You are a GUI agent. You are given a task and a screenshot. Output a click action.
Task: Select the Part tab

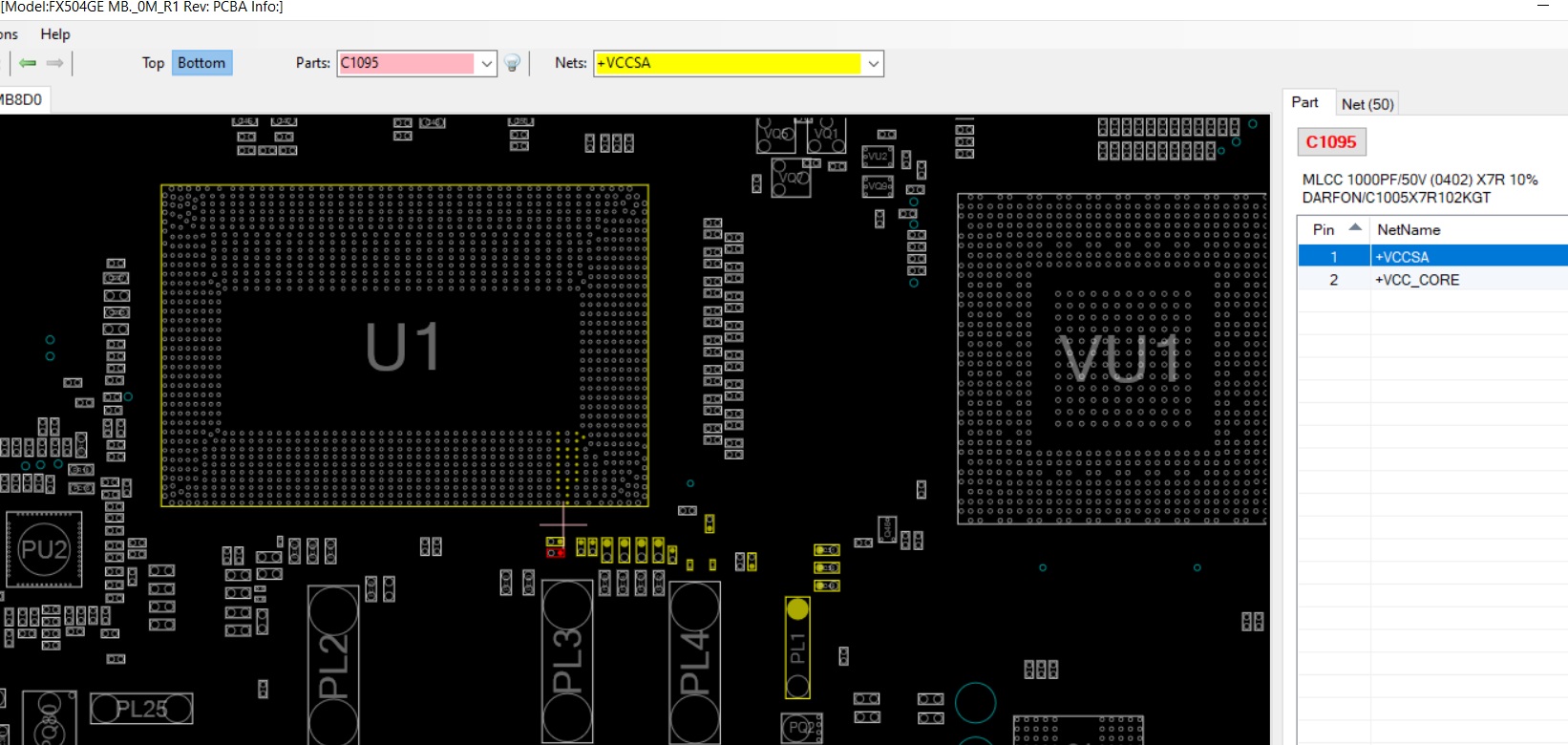[1304, 103]
